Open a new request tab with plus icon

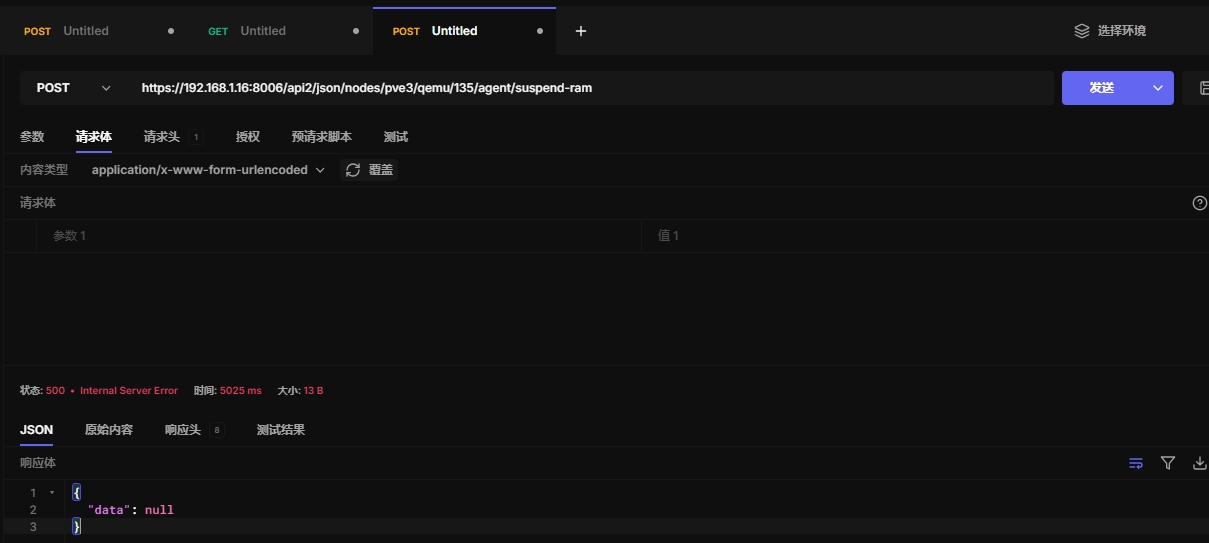click(581, 31)
